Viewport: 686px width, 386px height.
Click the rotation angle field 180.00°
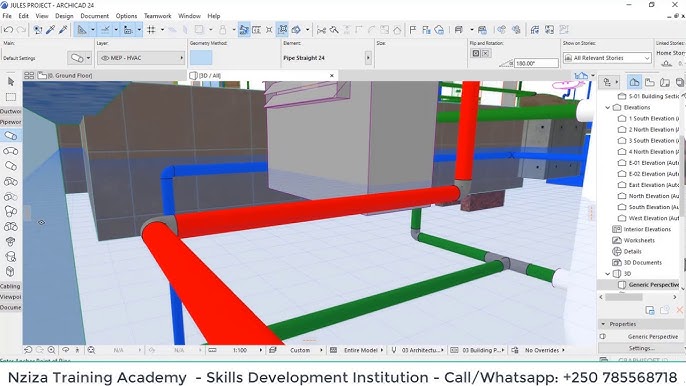click(x=536, y=63)
